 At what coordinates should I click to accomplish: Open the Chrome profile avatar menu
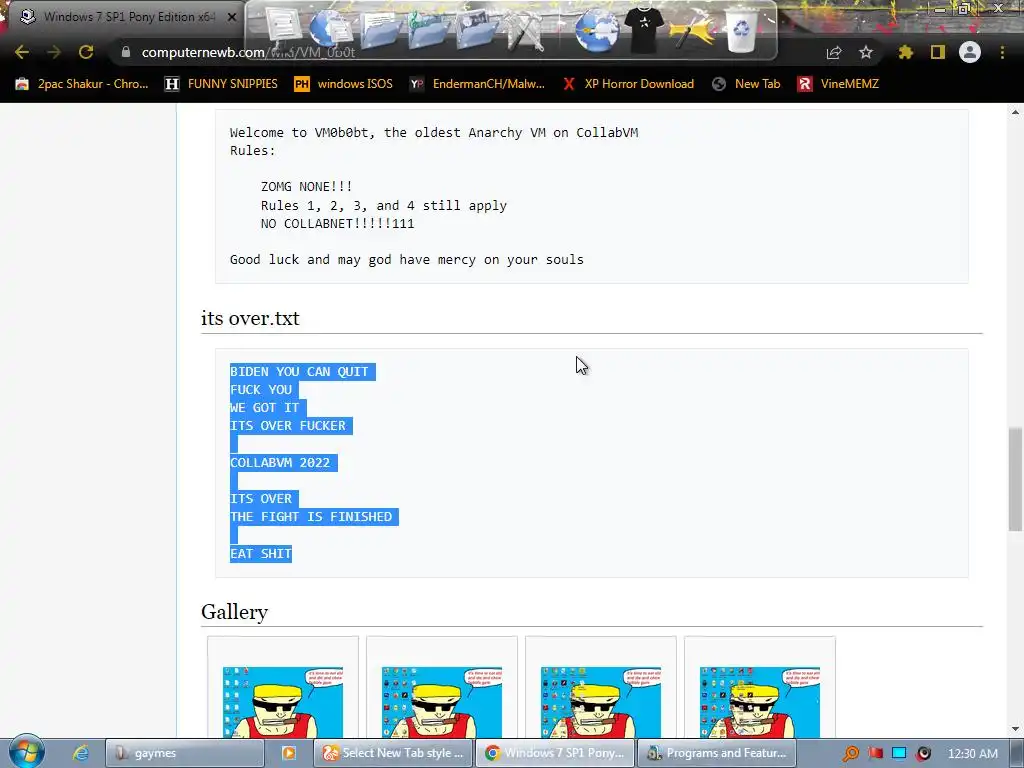970,52
